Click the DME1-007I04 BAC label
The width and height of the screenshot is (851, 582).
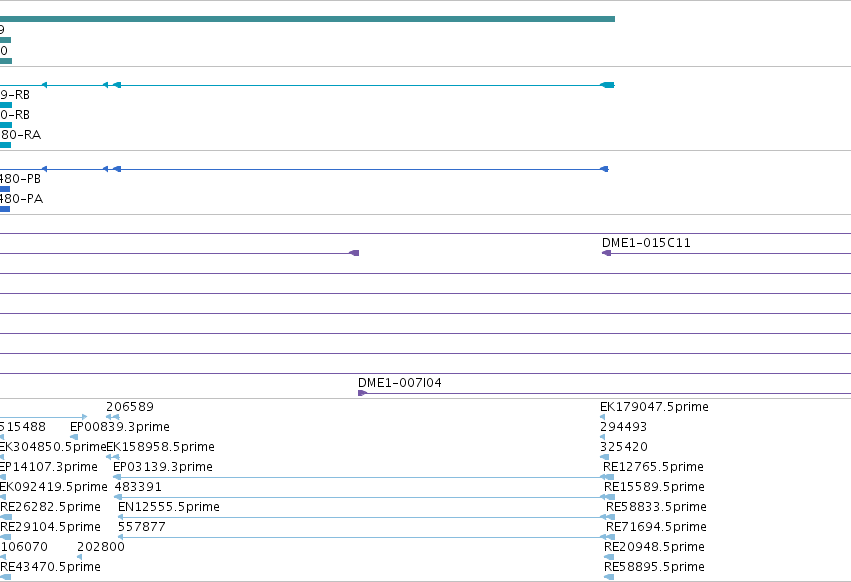399,383
